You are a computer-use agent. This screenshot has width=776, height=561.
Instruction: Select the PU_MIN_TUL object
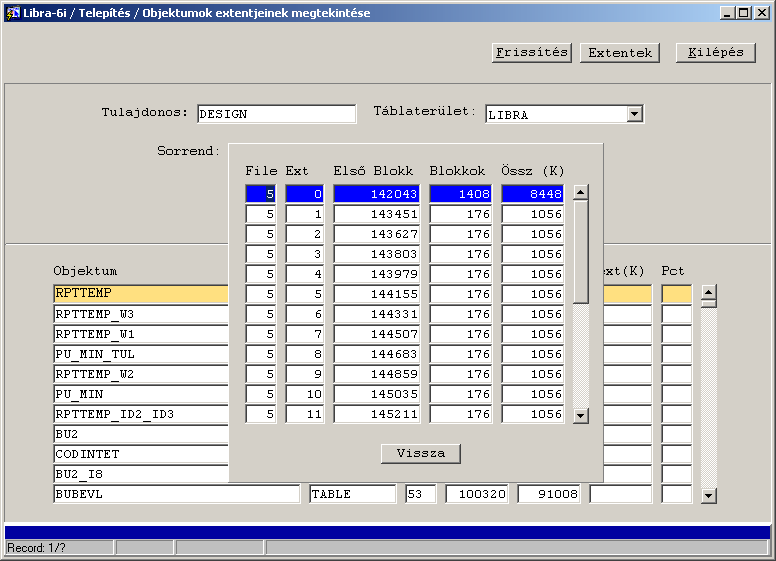pyautogui.click(x=141, y=354)
